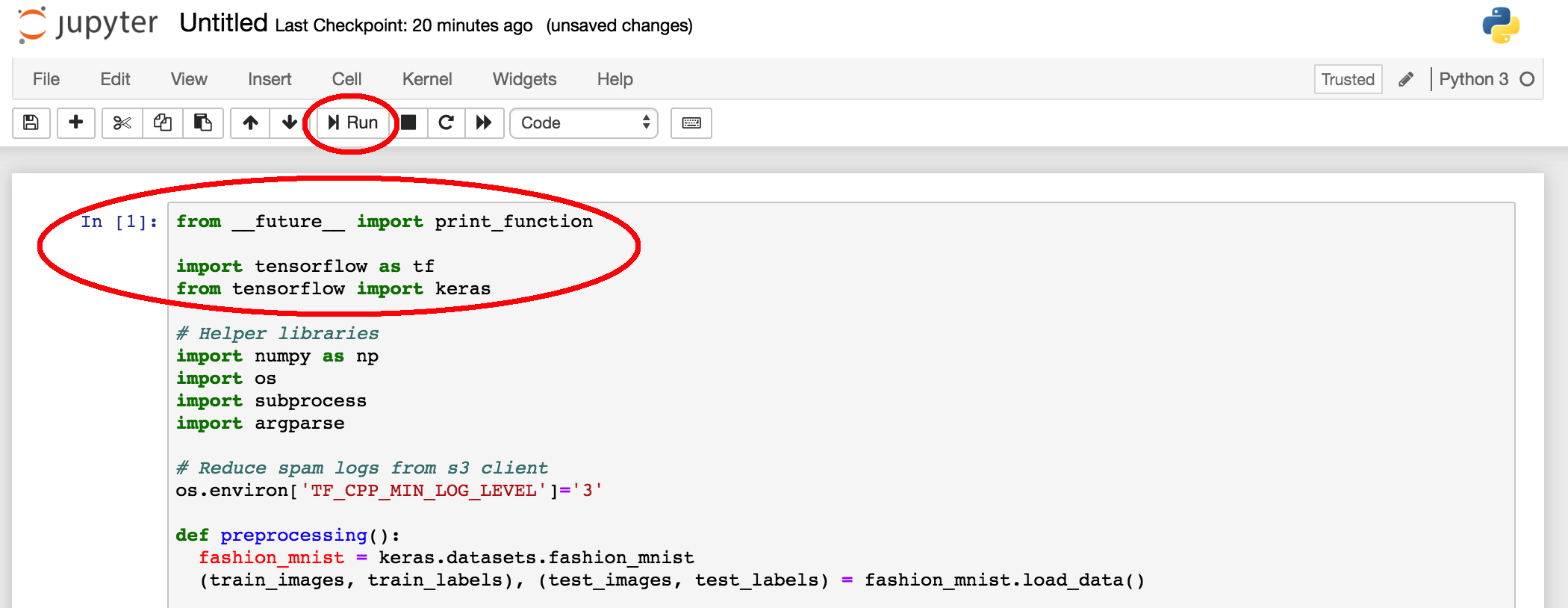Screen dimensions: 1568x608
Task: Paste cells below icon
Action: pyautogui.click(x=202, y=122)
